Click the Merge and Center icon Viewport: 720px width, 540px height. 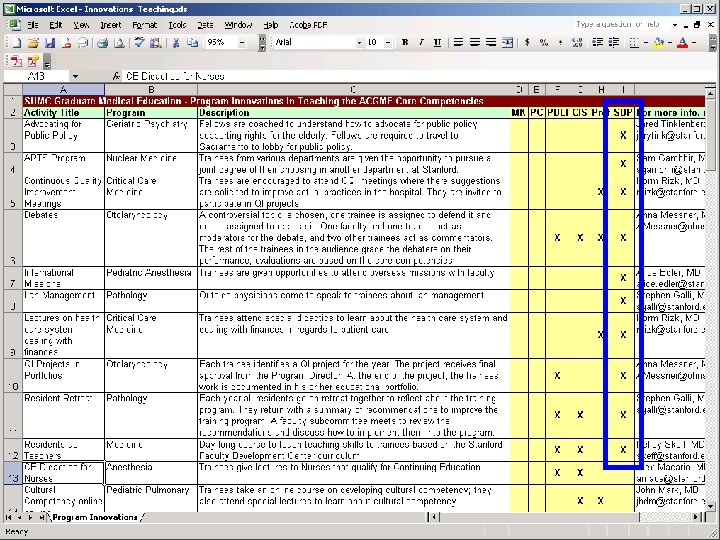(x=507, y=43)
